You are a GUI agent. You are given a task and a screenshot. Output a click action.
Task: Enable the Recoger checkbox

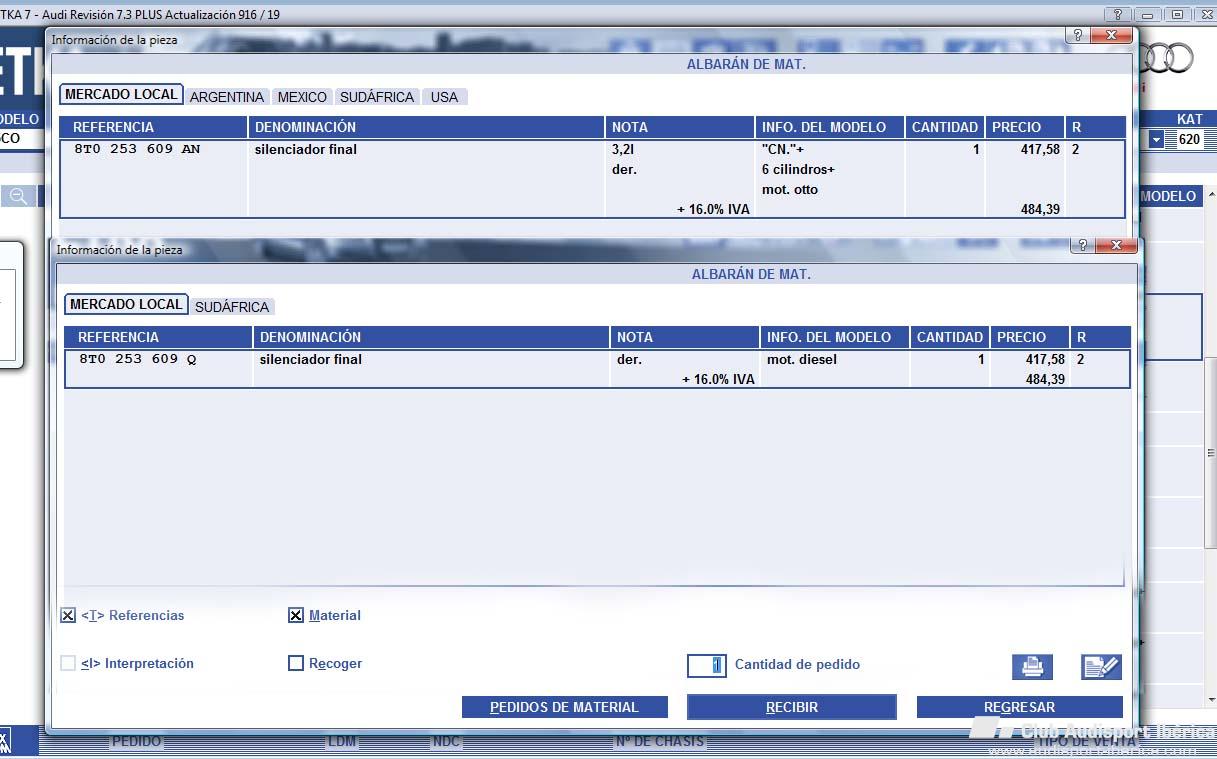tap(296, 663)
